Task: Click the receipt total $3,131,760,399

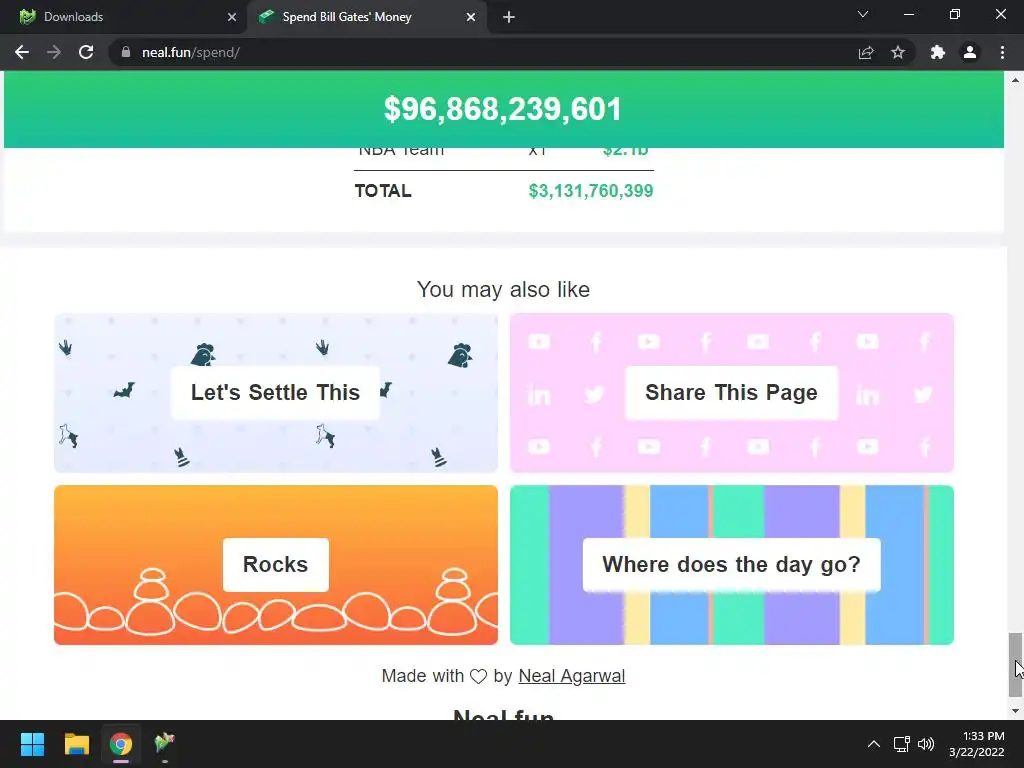Action: click(590, 191)
